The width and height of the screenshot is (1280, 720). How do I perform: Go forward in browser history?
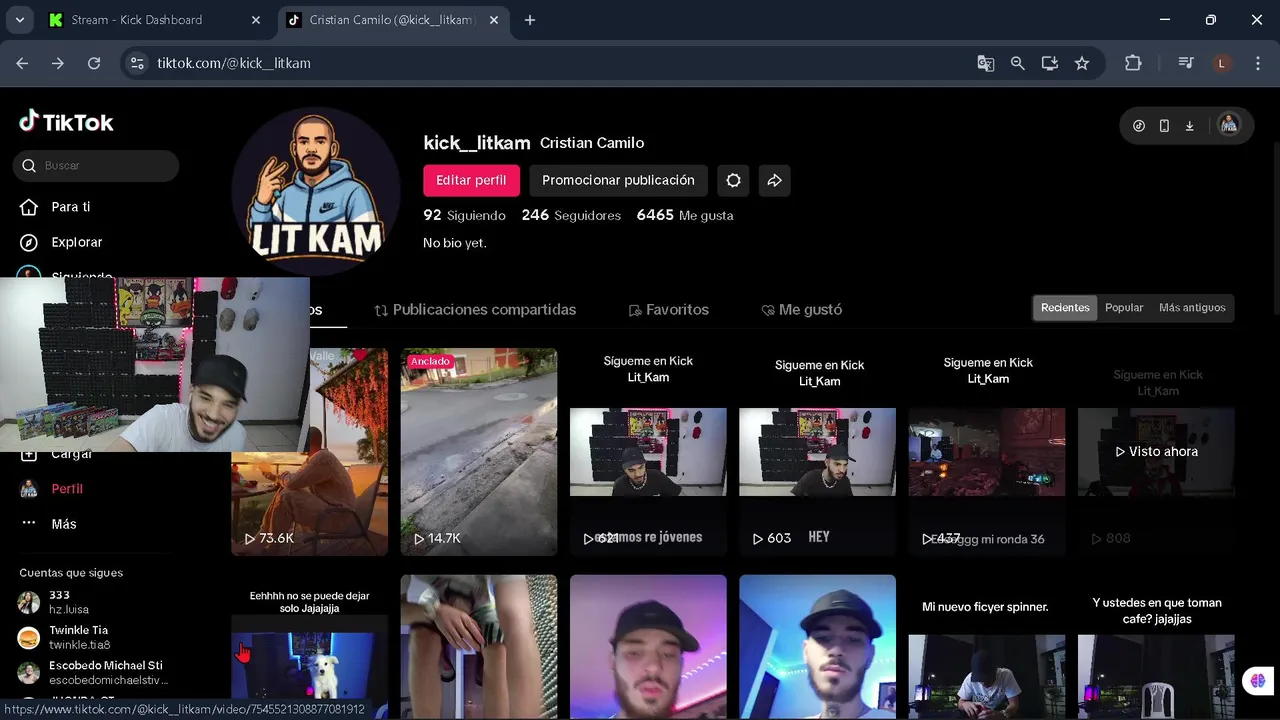click(58, 63)
